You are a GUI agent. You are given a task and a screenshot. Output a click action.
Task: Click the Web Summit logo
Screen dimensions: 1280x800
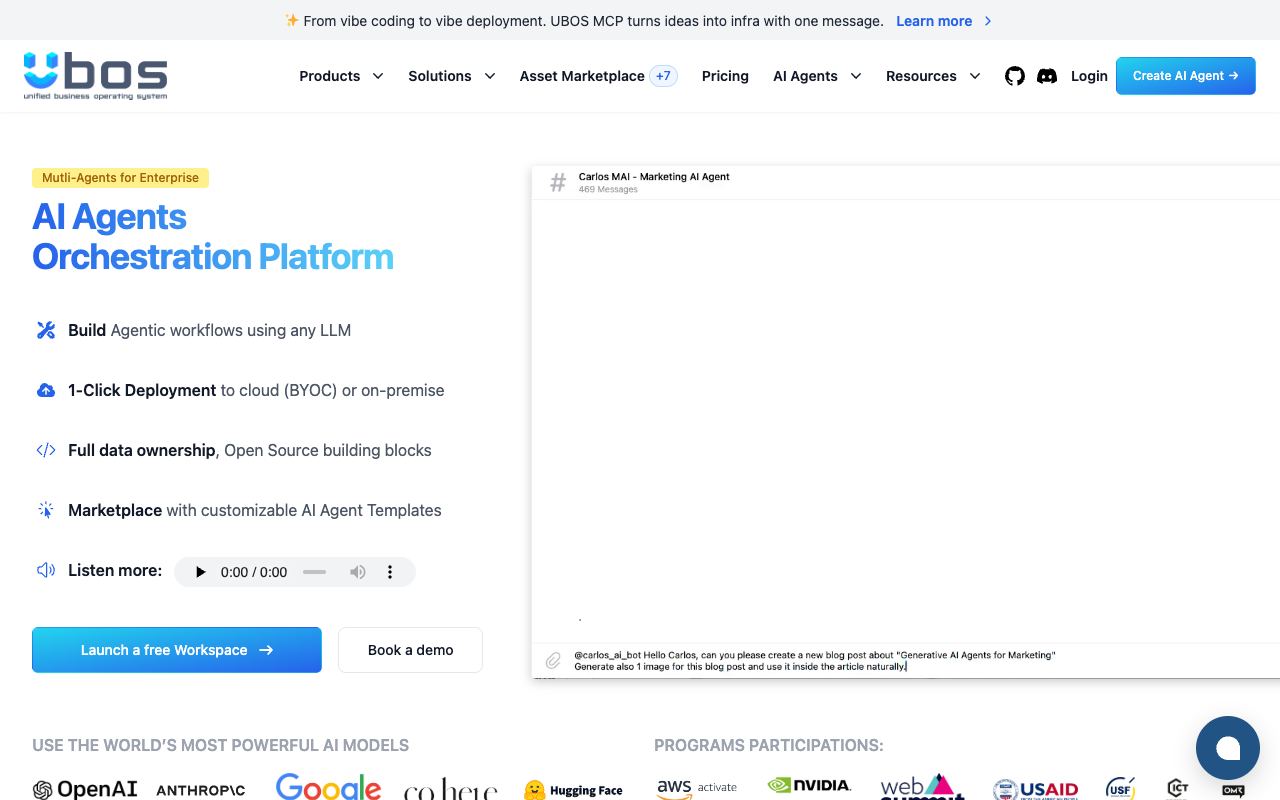point(922,786)
